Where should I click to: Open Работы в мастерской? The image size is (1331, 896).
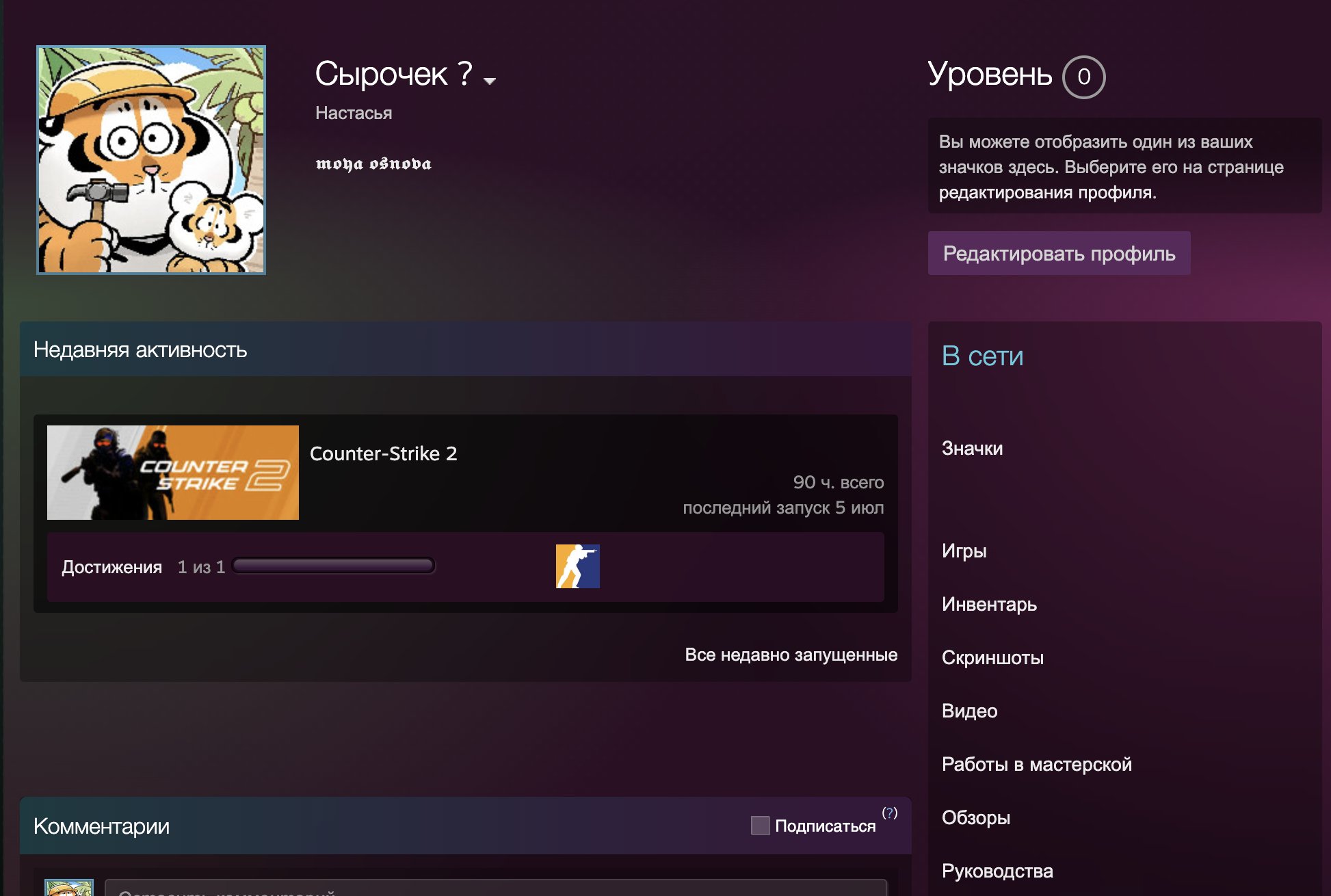click(x=1036, y=764)
